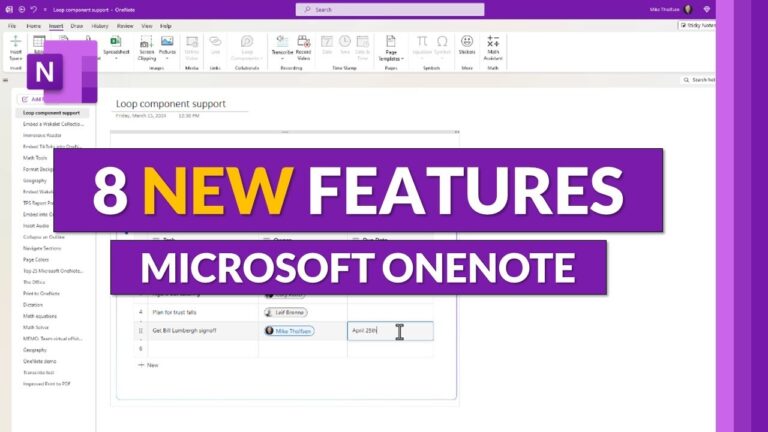Screen dimensions: 768x432
Task: Add a New row to the Loop table
Action: pos(148,365)
